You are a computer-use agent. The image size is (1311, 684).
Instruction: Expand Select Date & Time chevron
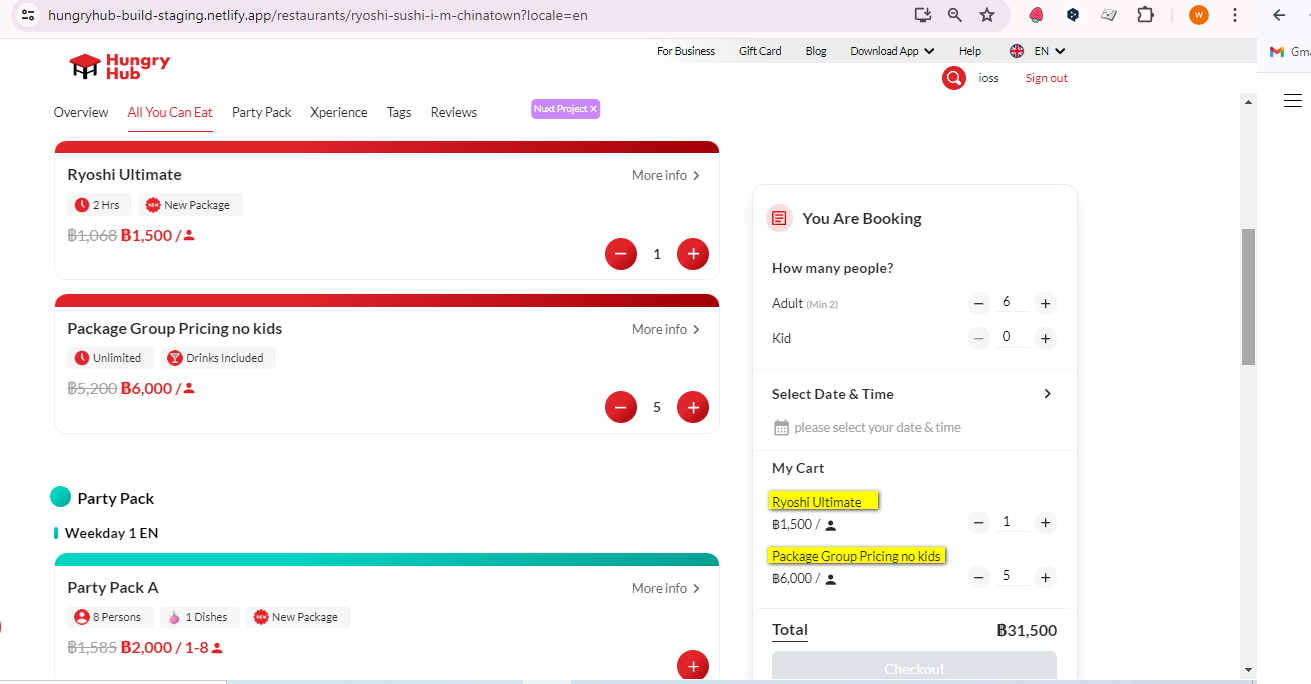(1047, 394)
